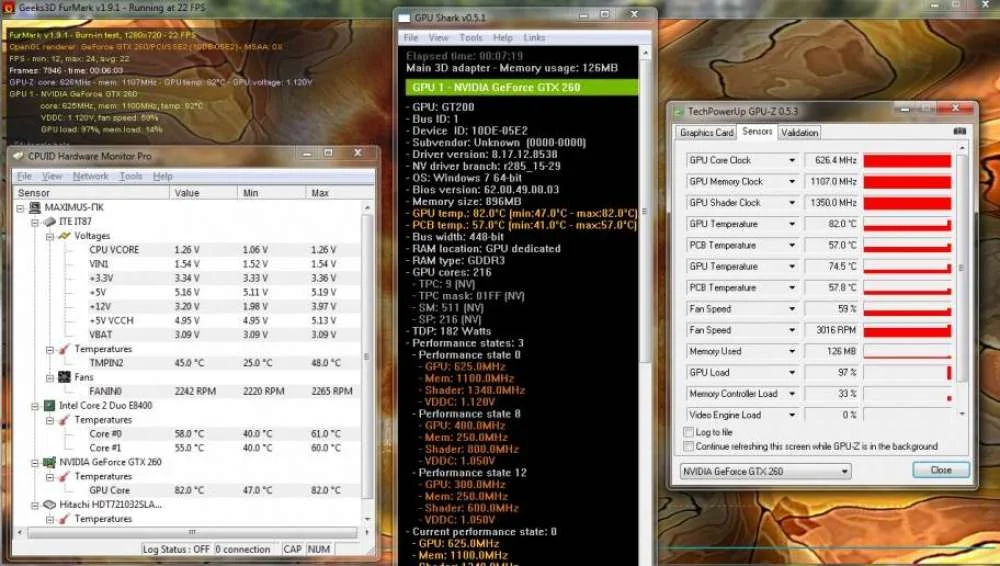Click the CPUID Hardware Monitor title icon

click(18, 156)
